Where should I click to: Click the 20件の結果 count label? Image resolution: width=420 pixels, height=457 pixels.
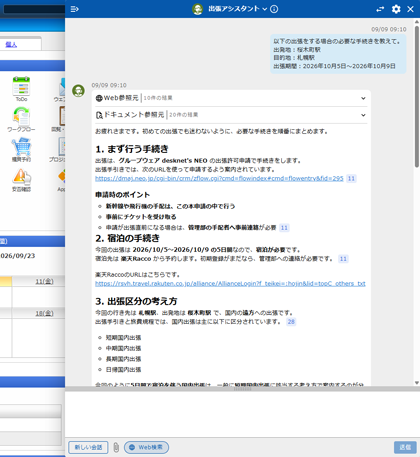point(184,115)
